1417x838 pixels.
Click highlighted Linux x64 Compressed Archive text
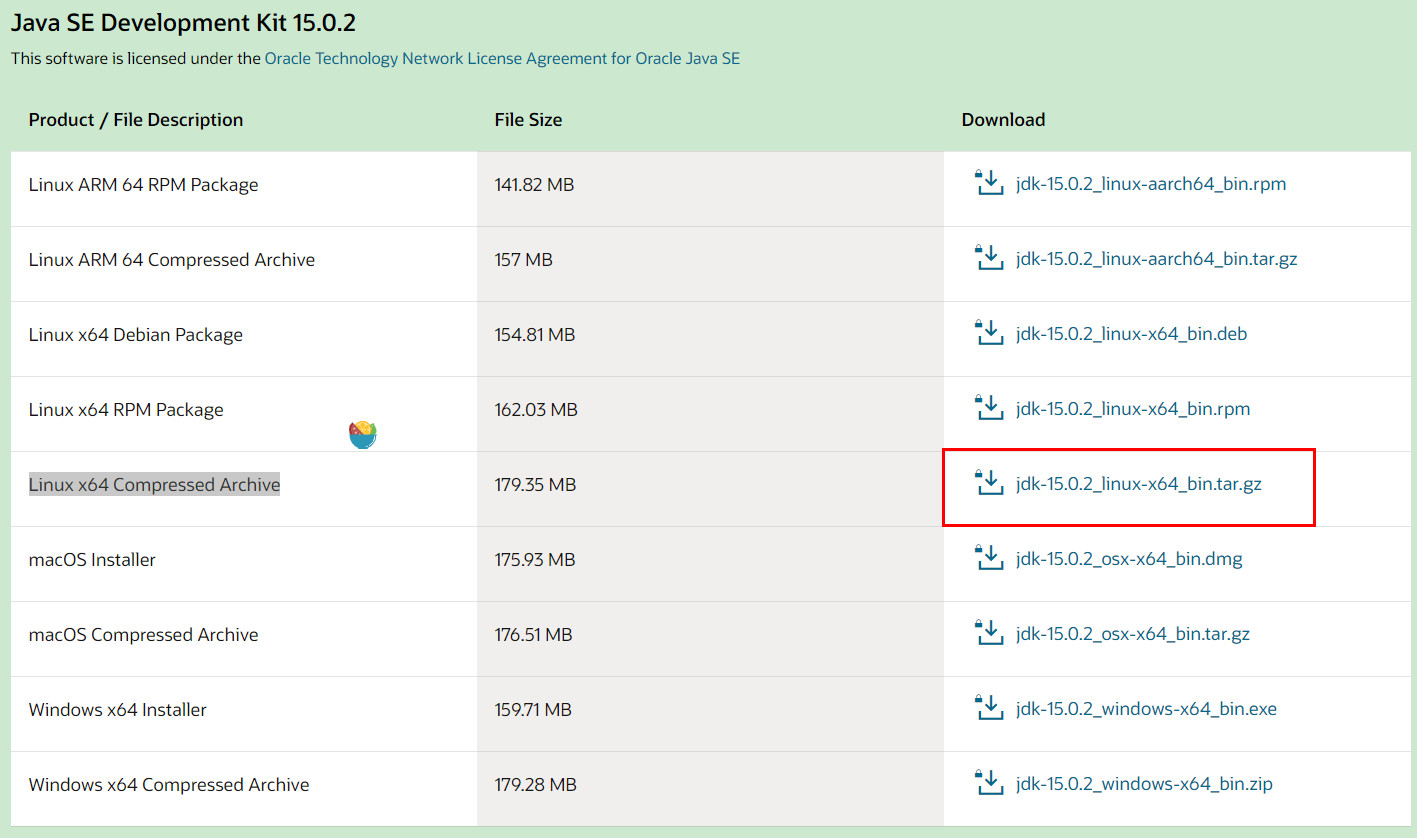click(154, 485)
